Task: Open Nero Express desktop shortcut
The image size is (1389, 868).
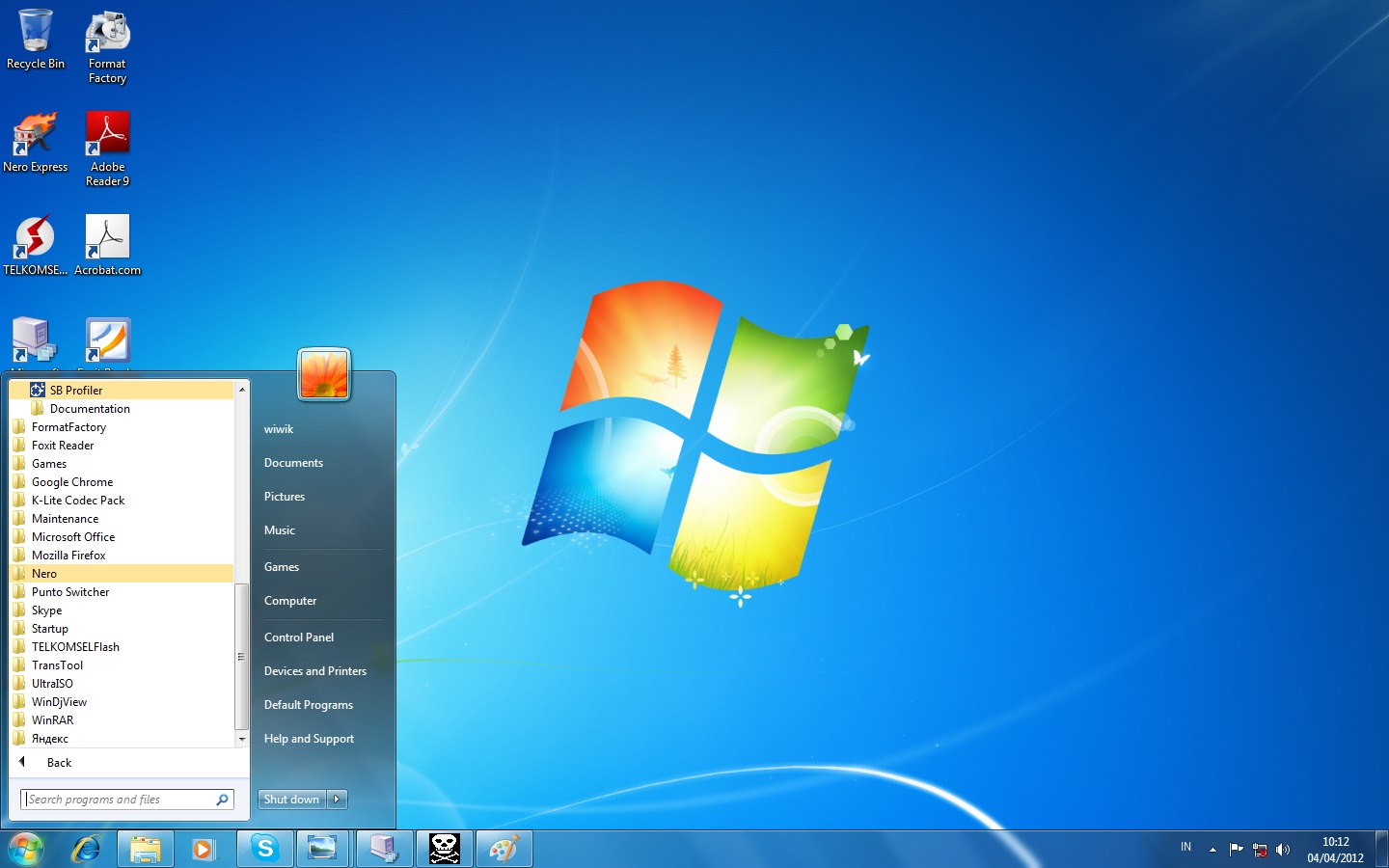Action: click(x=36, y=143)
